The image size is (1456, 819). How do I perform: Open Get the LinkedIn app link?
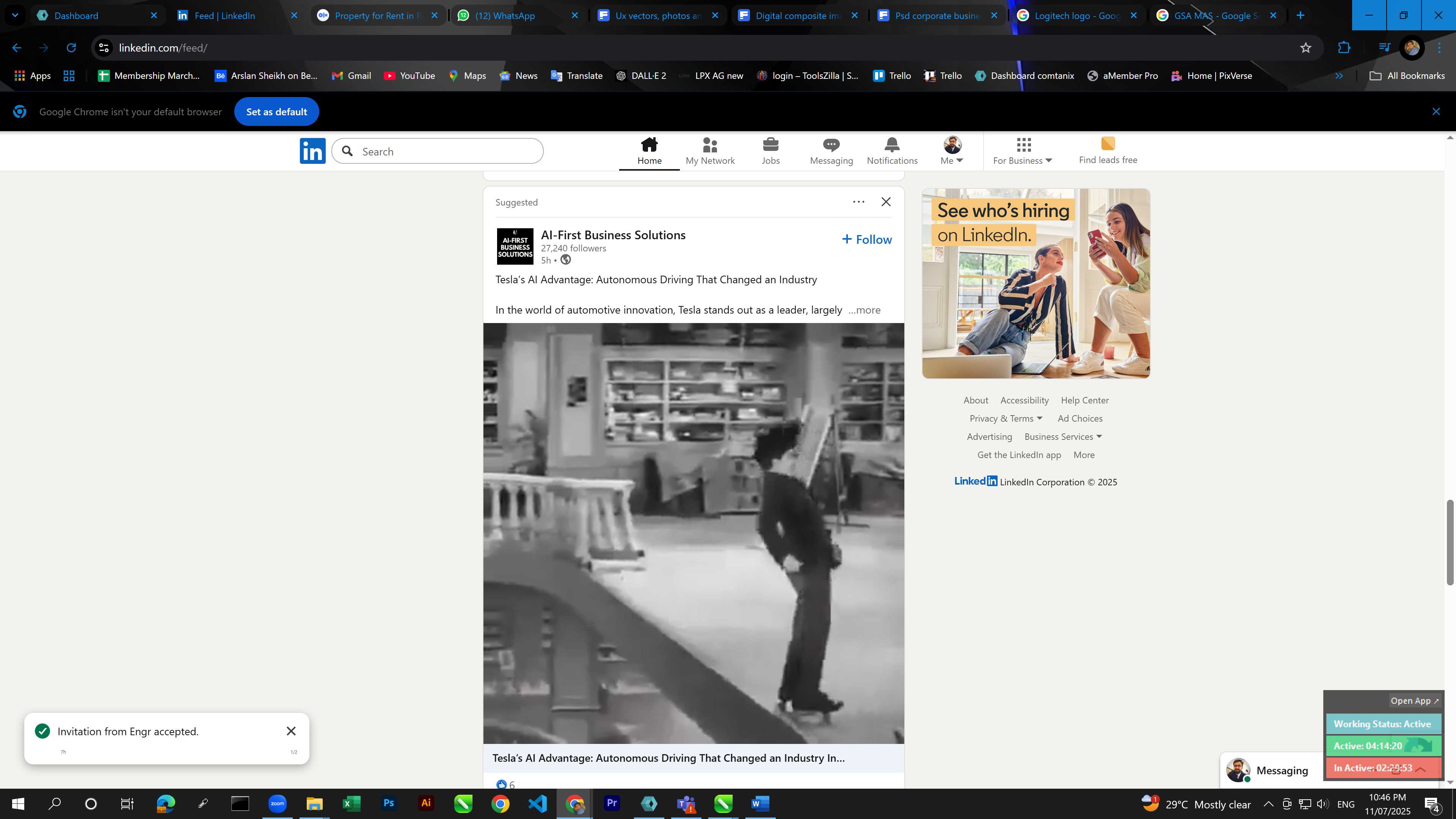pos(1019,455)
